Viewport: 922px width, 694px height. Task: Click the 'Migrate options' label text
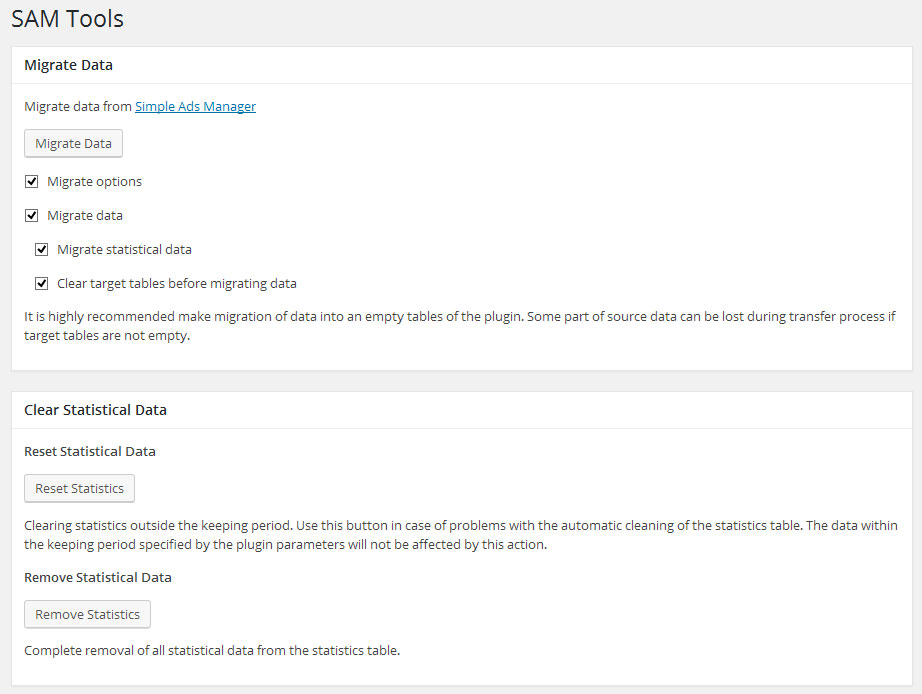[94, 182]
